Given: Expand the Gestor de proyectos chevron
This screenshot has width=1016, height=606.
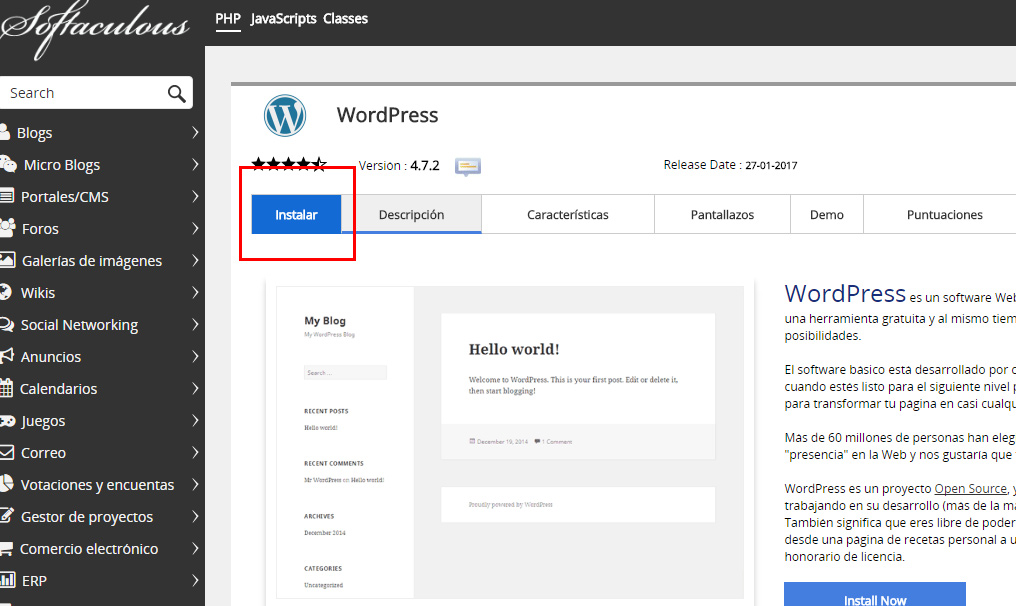Looking at the screenshot, I should (x=195, y=516).
